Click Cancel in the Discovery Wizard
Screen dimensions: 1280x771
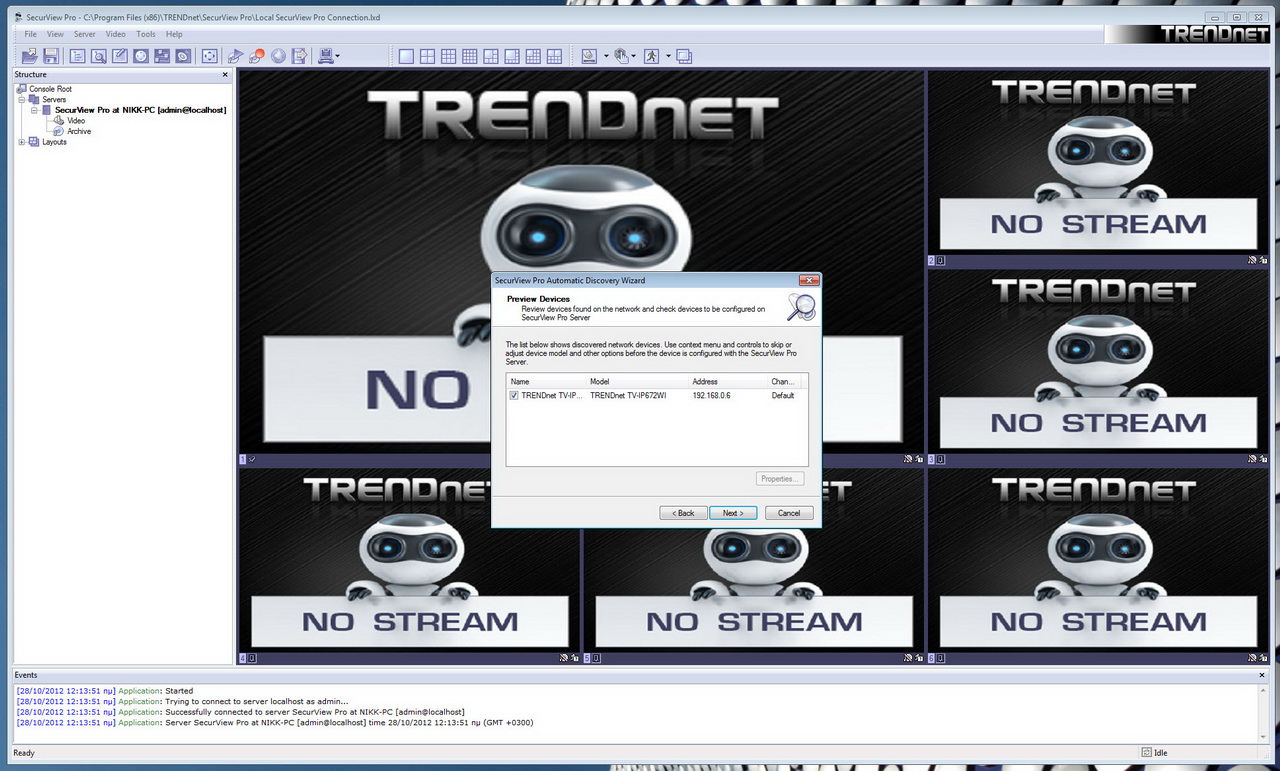pos(789,513)
